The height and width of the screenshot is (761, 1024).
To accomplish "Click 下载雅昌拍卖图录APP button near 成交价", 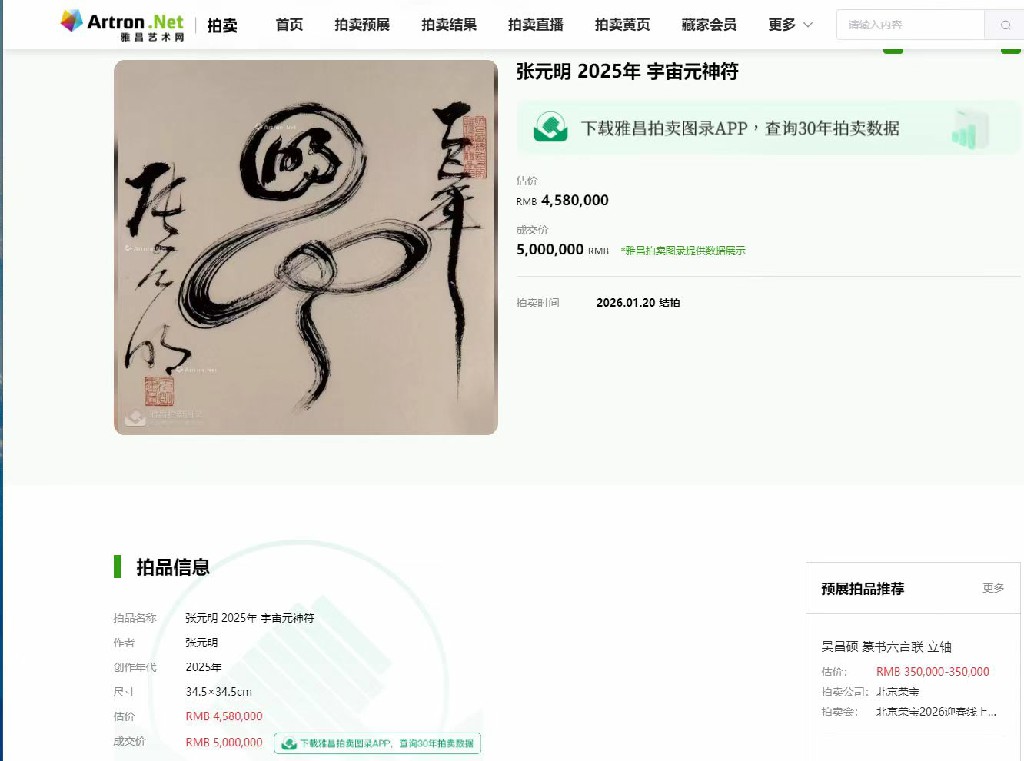I will [x=377, y=743].
